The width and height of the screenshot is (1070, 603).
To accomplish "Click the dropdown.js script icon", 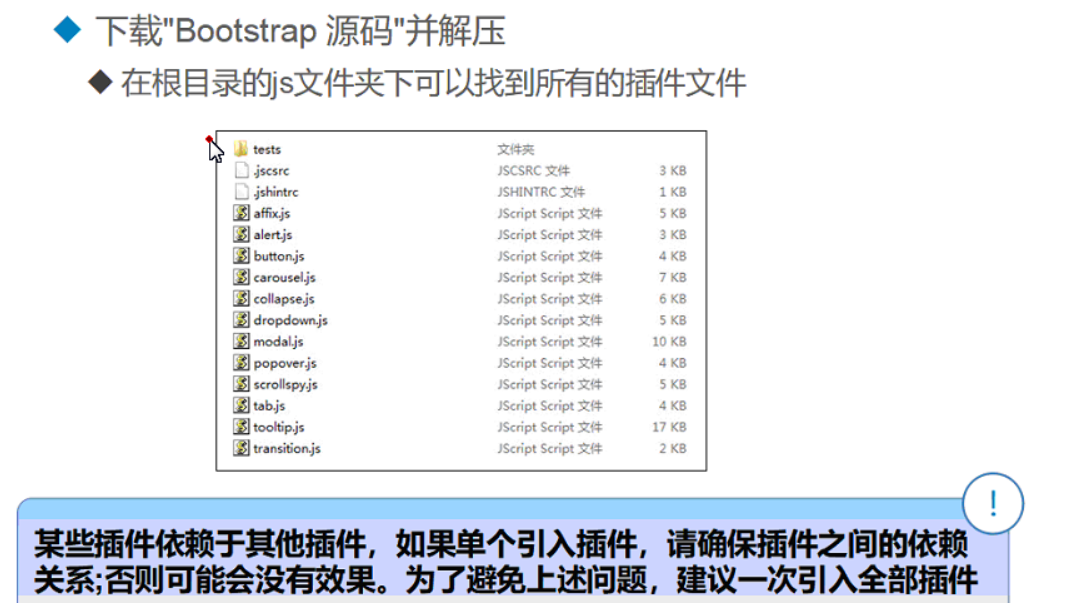I will pos(241,320).
